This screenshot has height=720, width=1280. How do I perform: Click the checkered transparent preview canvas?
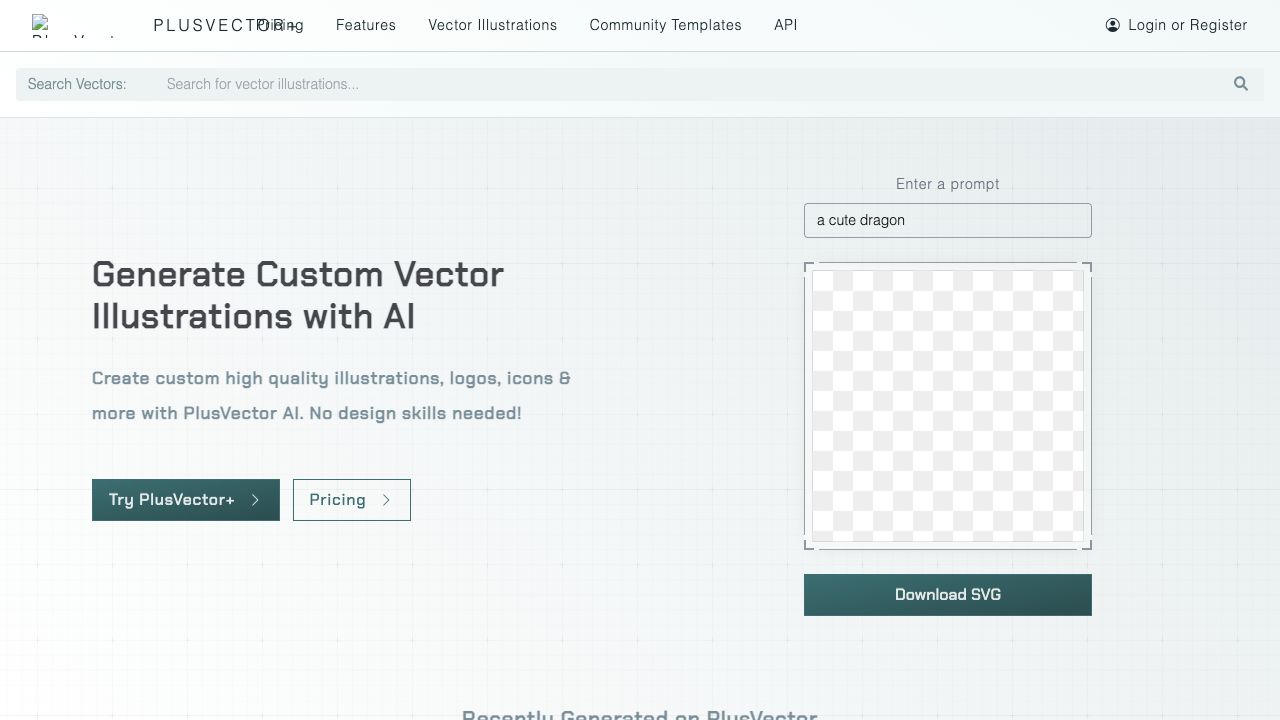pos(947,406)
